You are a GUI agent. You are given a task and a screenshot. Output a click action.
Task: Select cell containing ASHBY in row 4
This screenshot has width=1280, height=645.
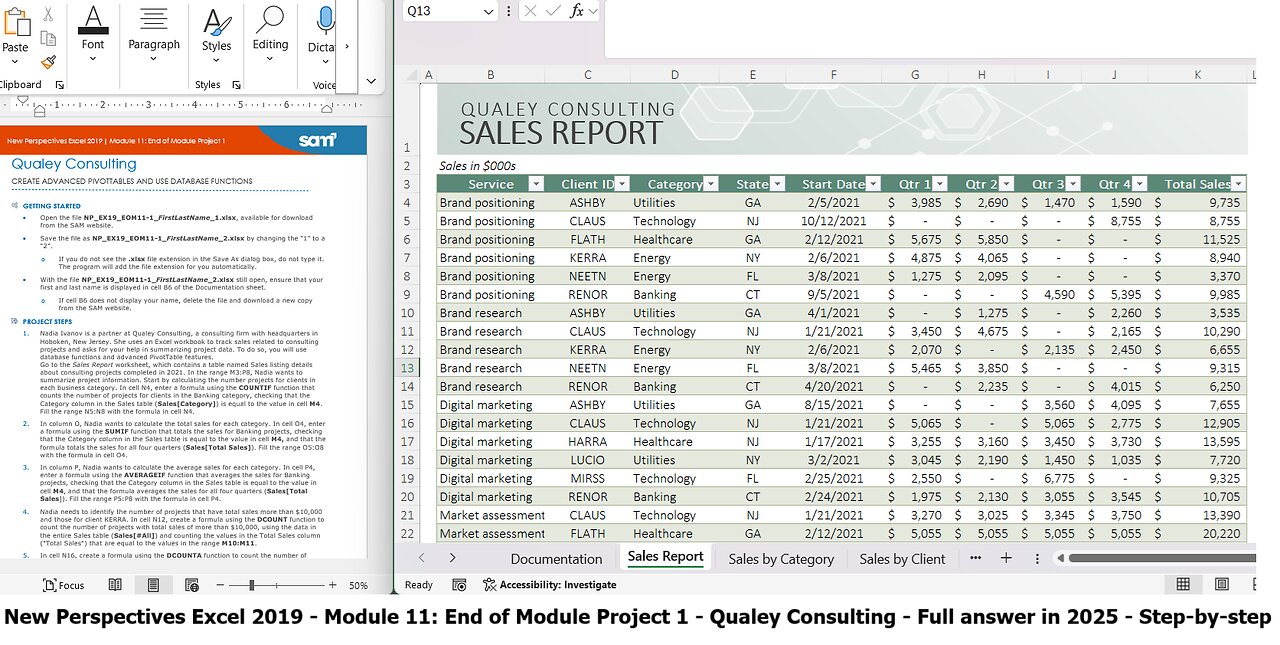click(x=587, y=202)
